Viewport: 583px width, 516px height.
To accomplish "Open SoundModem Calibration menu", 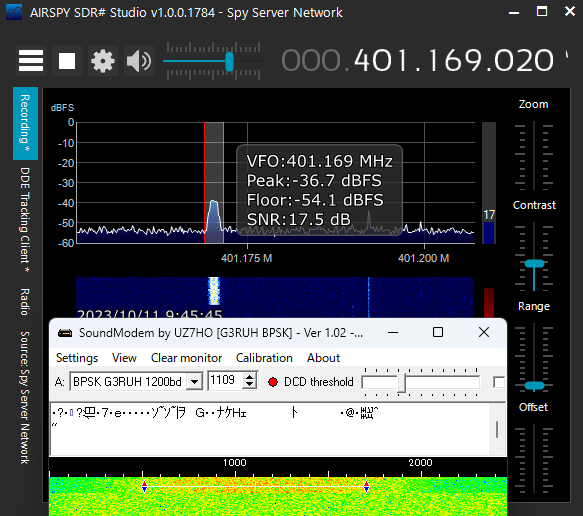I will (x=264, y=358).
